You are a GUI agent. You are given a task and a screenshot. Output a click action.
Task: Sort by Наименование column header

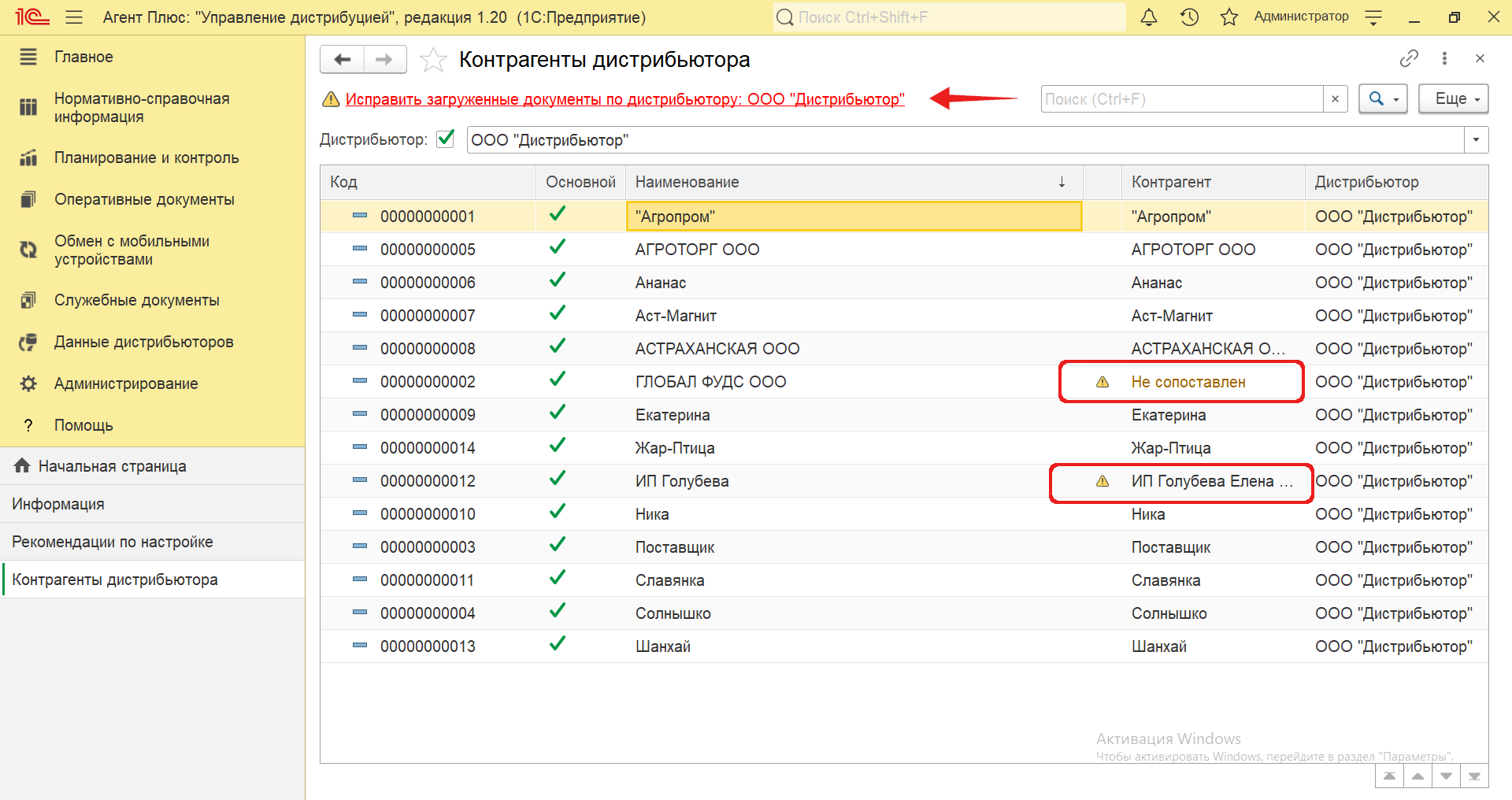click(854, 182)
